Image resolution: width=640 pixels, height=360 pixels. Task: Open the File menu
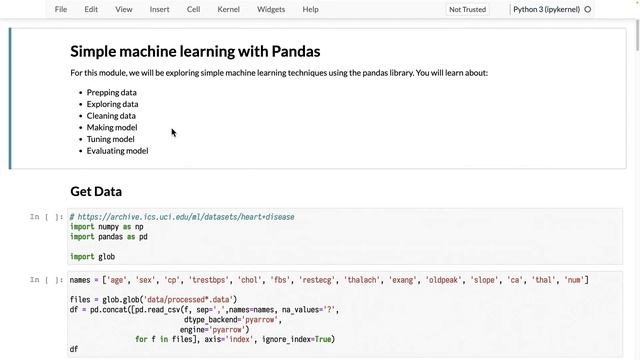(61, 9)
